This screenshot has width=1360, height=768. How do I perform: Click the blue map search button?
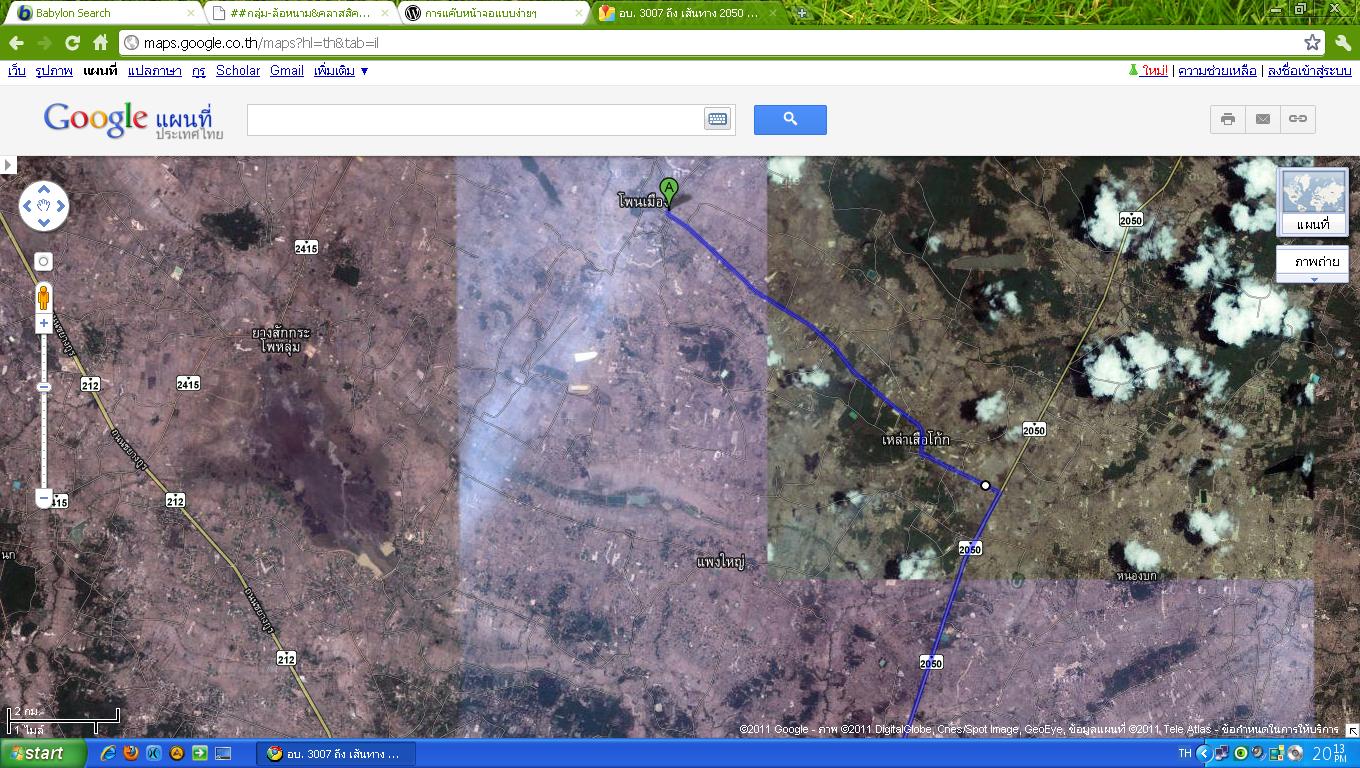point(790,120)
